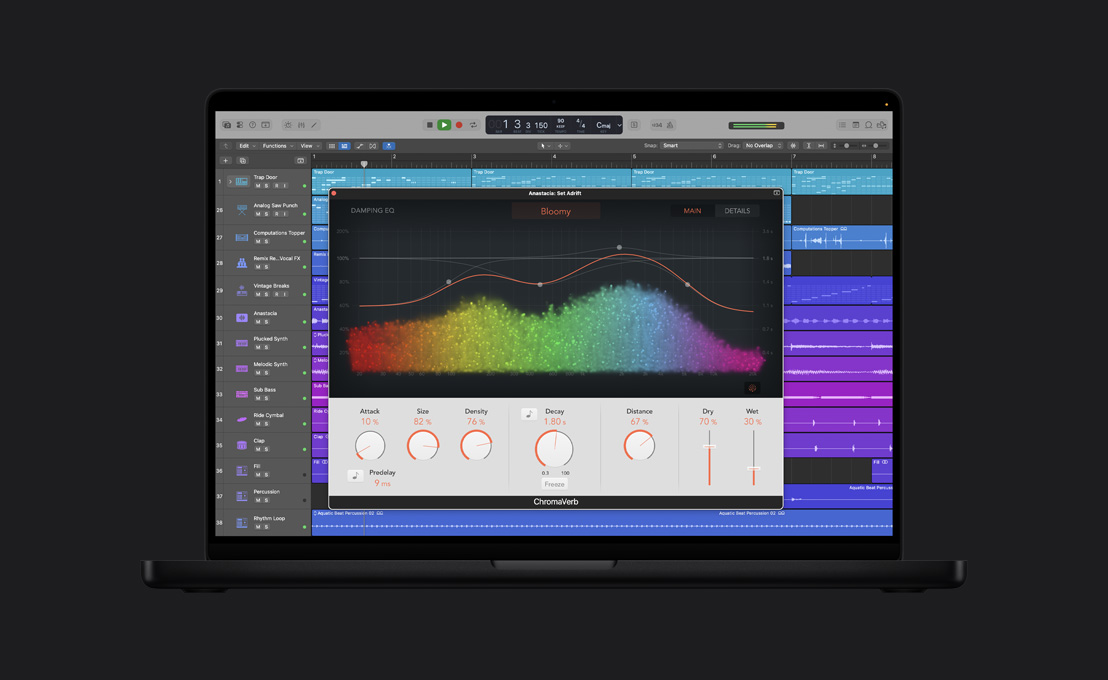Toggle Record Enable on Analog Saw Punch

point(277,212)
